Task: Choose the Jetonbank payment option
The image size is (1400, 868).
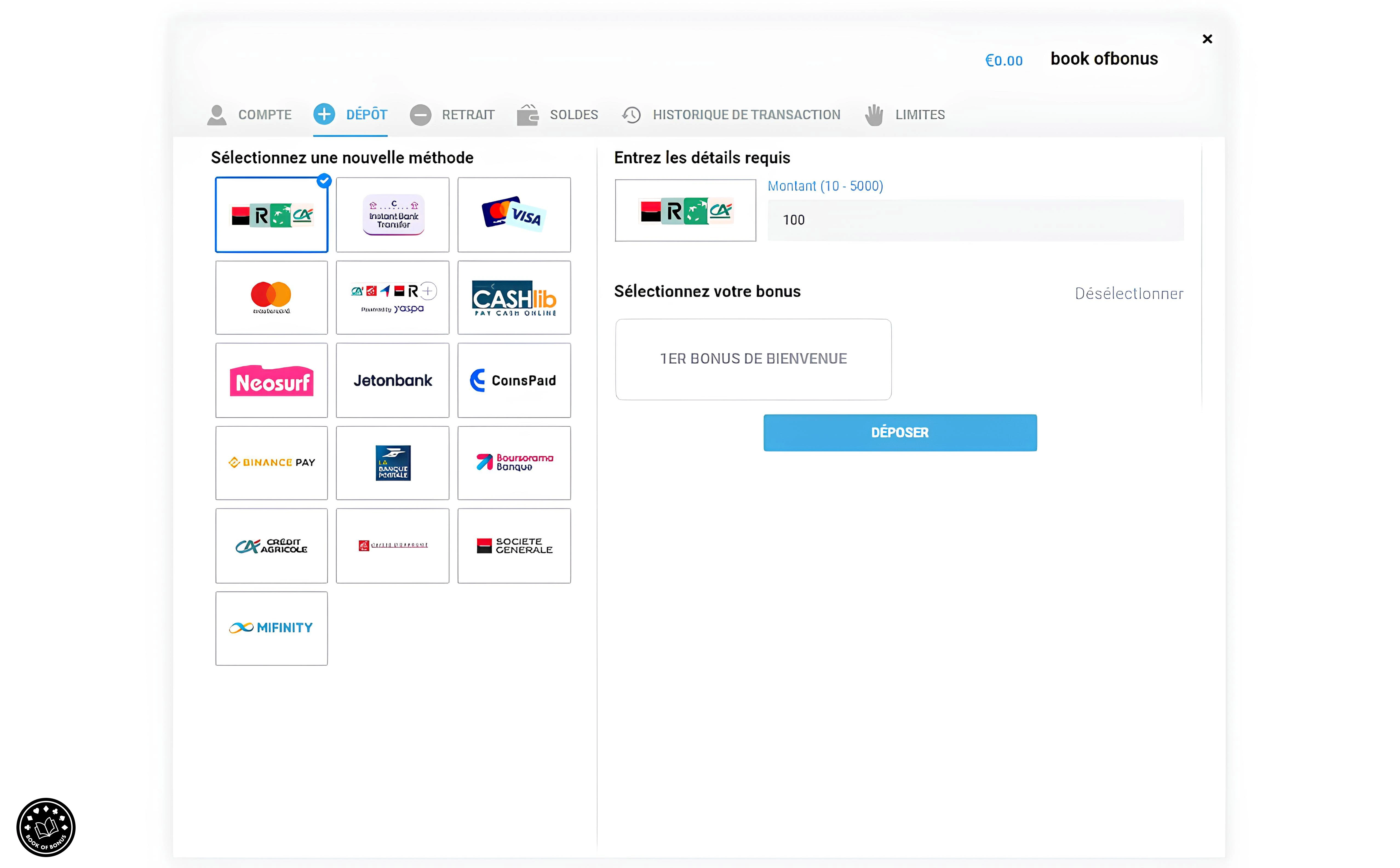Action: 392,380
